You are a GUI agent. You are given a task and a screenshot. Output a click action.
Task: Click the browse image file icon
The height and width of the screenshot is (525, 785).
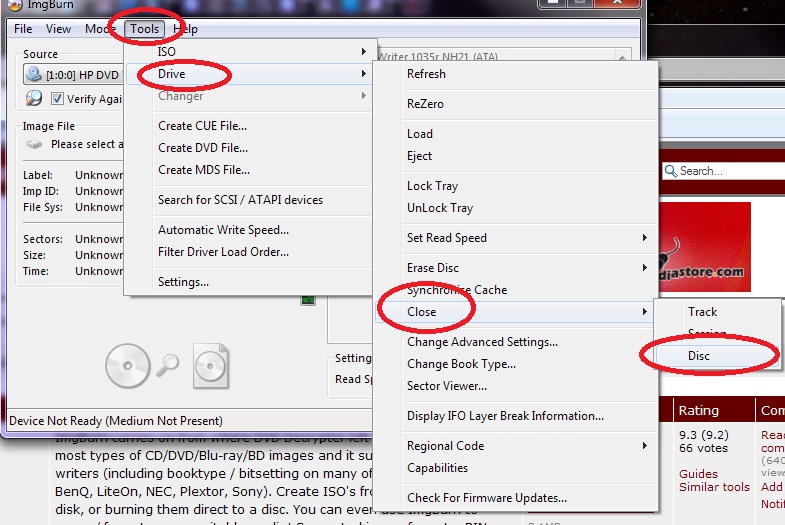pos(34,145)
